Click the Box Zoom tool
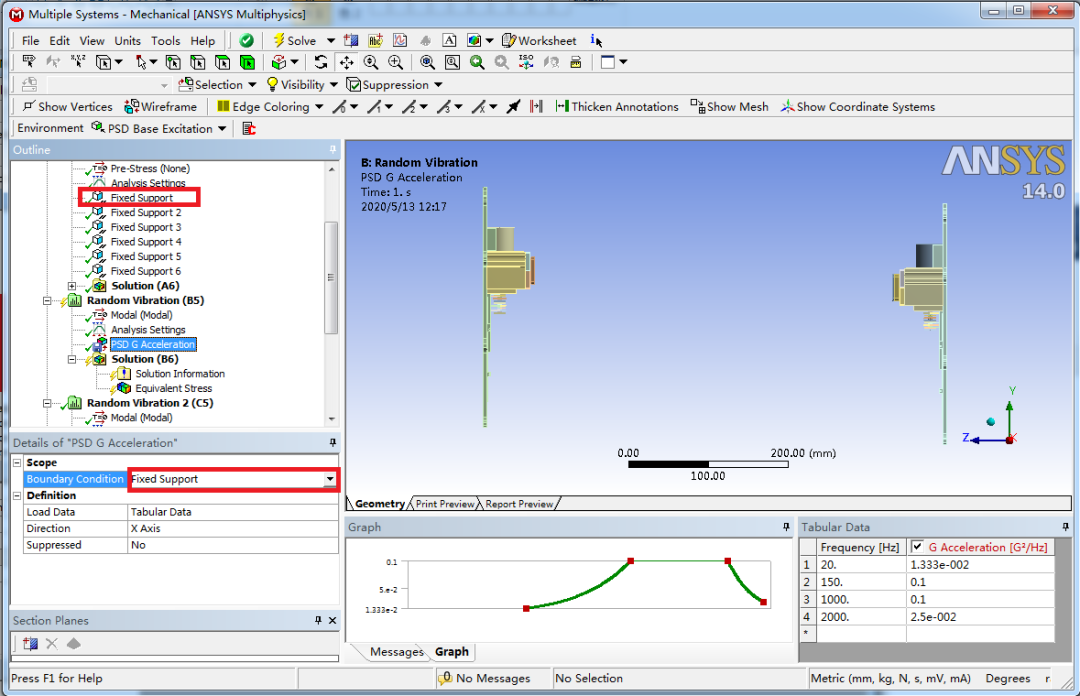Screen dimensions: 1080x696 coord(395,62)
